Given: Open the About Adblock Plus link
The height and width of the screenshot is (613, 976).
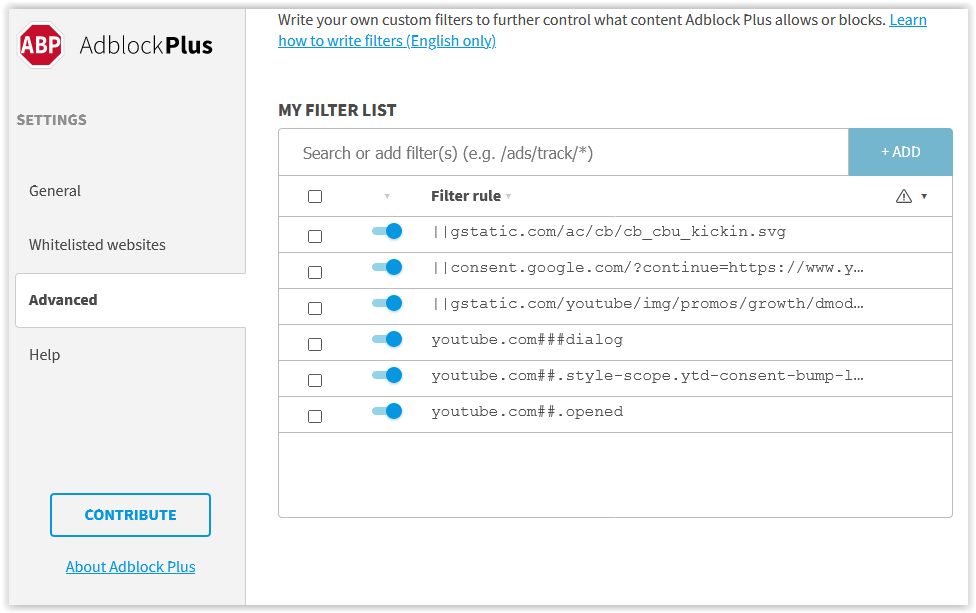Looking at the screenshot, I should [x=130, y=567].
